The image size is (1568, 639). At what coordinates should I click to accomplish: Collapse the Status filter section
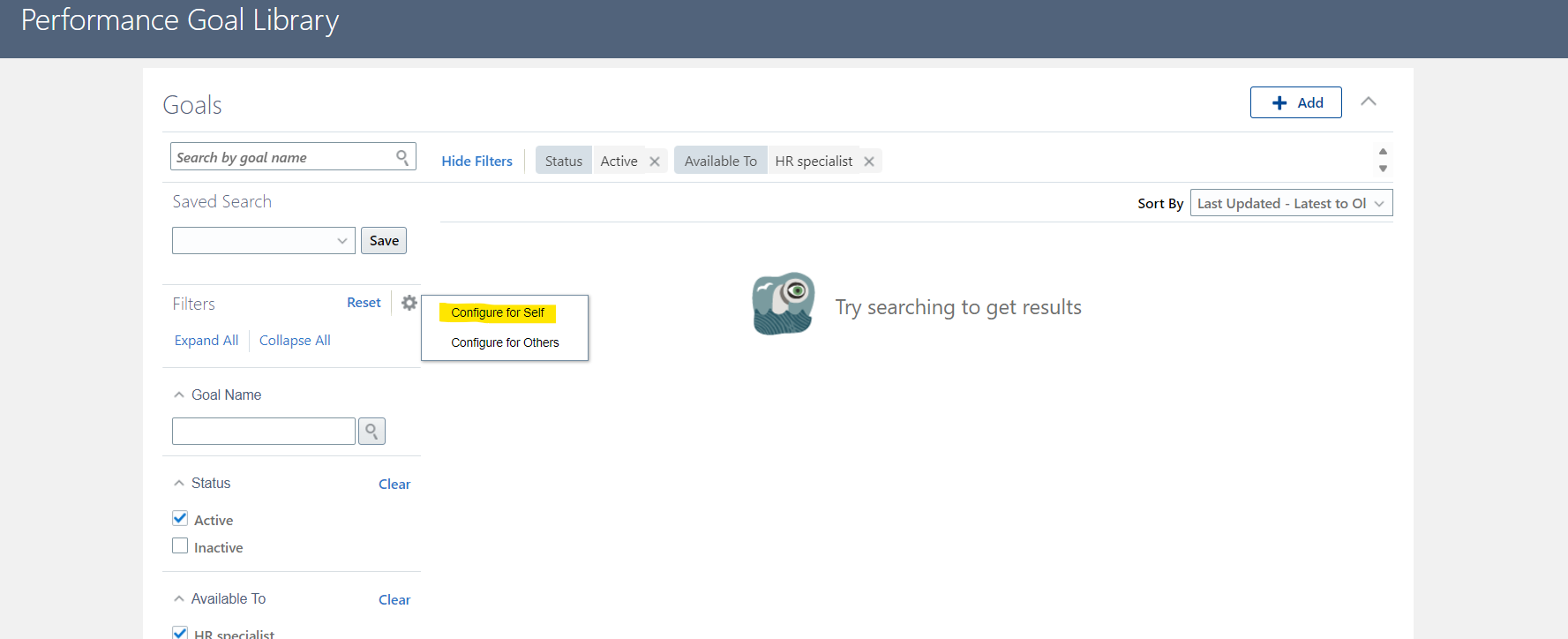(x=179, y=483)
